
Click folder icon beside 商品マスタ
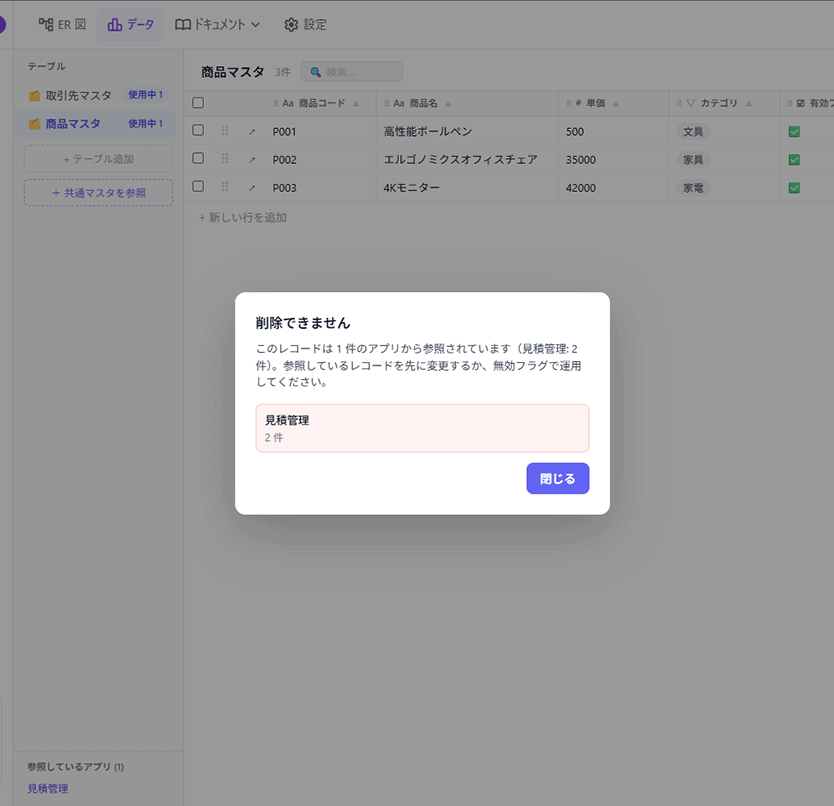(x=35, y=124)
